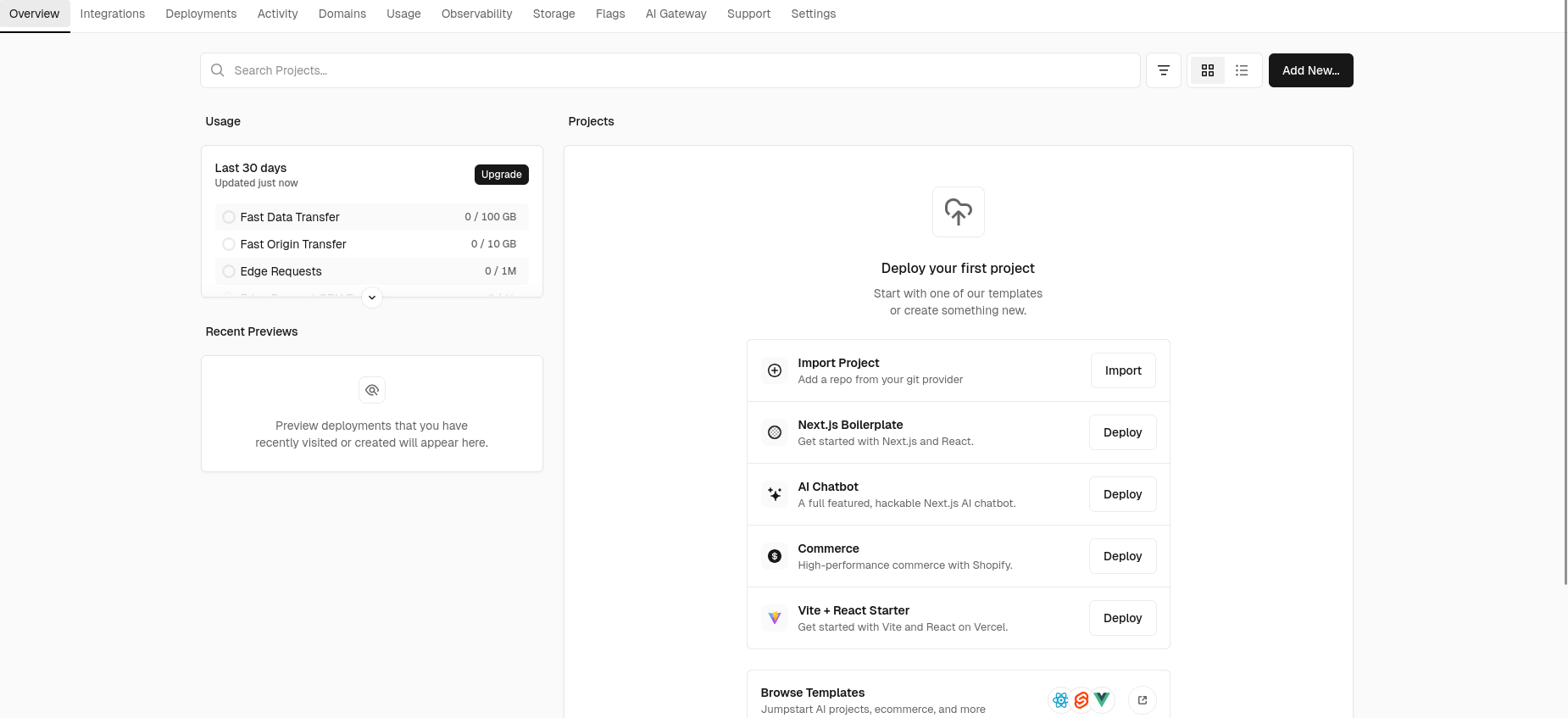Click the Recent Previews eye icon
Image resolution: width=1568 pixels, height=718 pixels.
(372, 390)
